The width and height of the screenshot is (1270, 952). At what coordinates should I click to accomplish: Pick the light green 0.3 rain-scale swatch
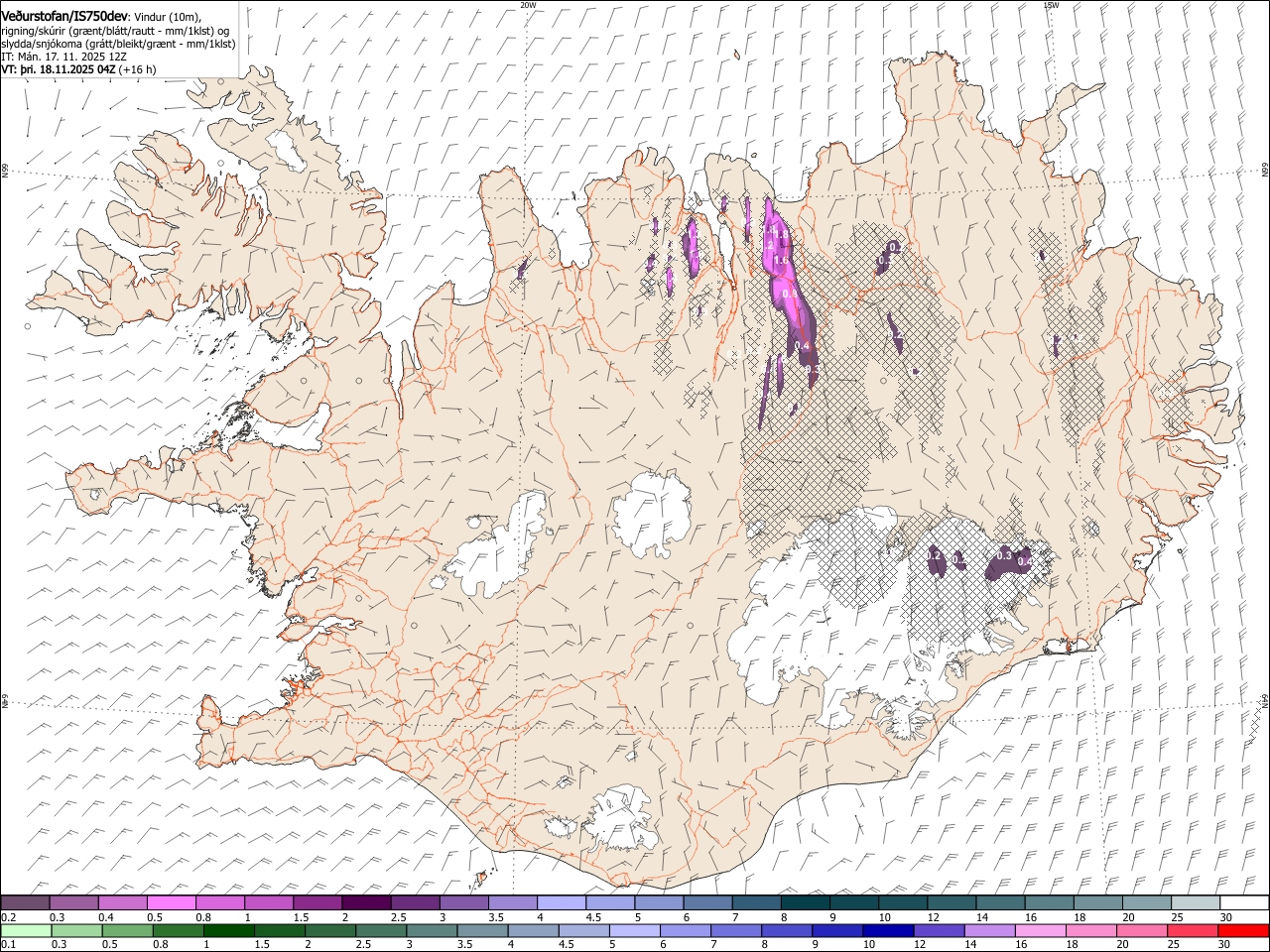76,930
